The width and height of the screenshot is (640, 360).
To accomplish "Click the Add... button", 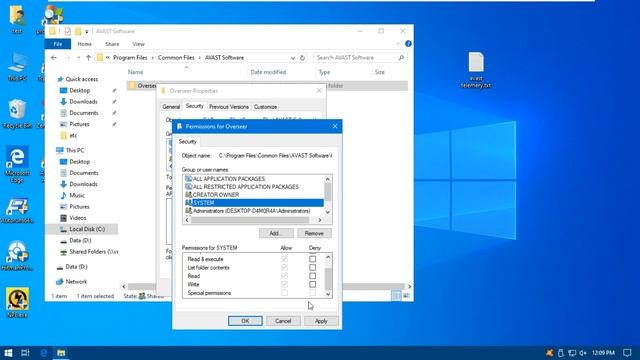I will [276, 233].
